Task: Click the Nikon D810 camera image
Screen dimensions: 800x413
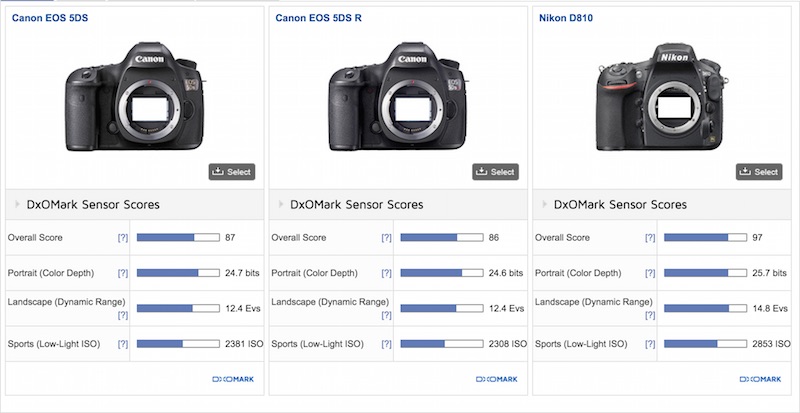Action: (x=662, y=97)
